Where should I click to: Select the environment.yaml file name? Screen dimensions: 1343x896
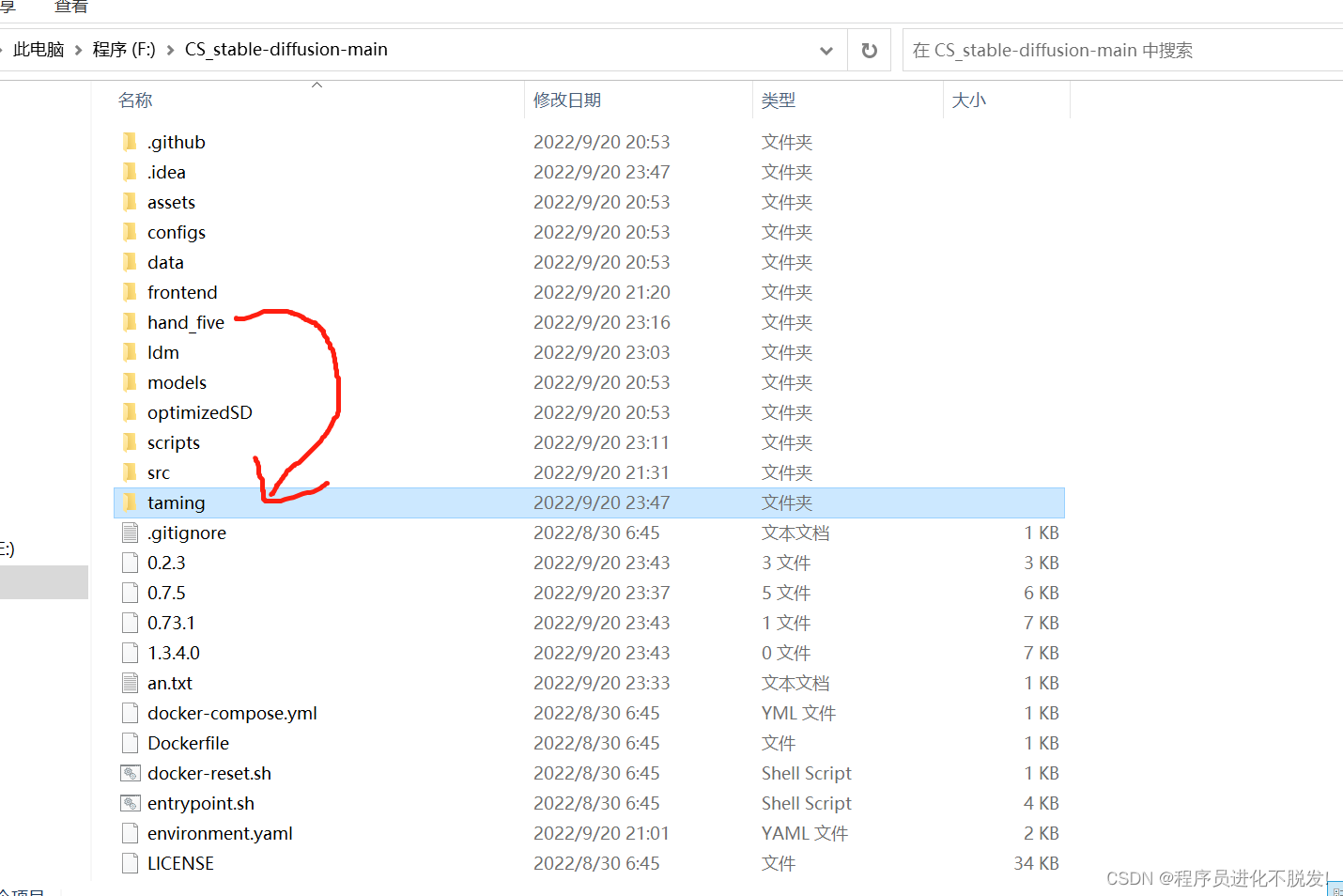(x=220, y=833)
